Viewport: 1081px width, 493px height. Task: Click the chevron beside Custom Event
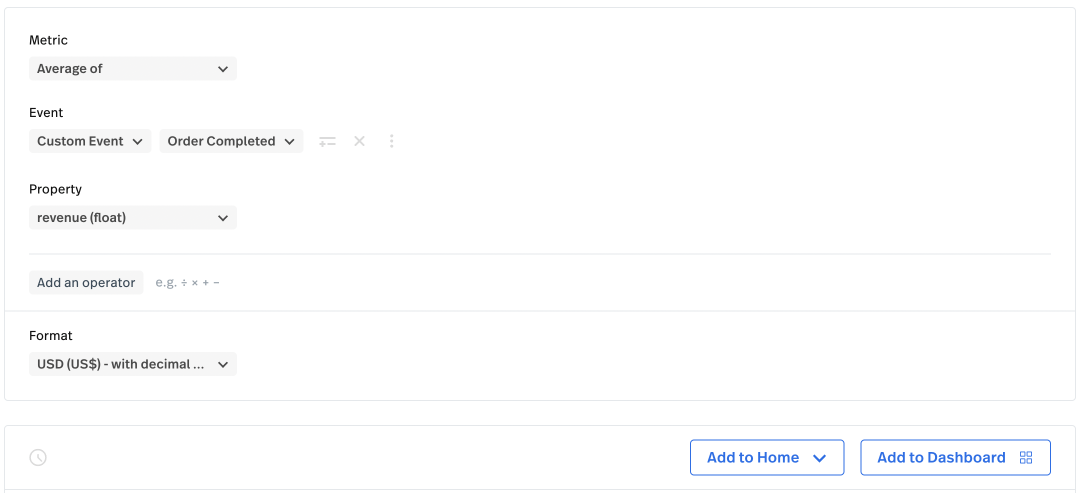[x=137, y=141]
